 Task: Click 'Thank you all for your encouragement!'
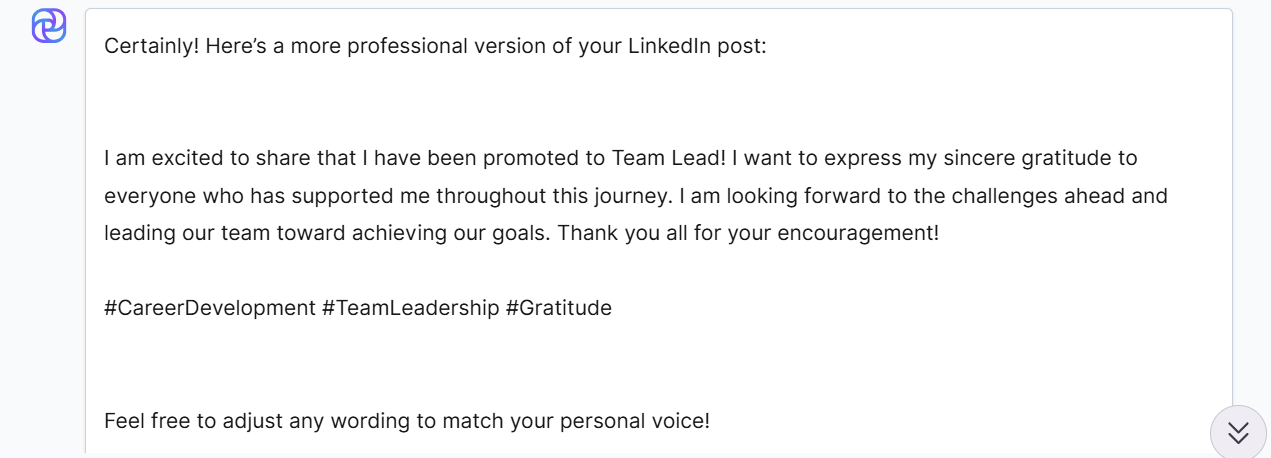click(749, 233)
